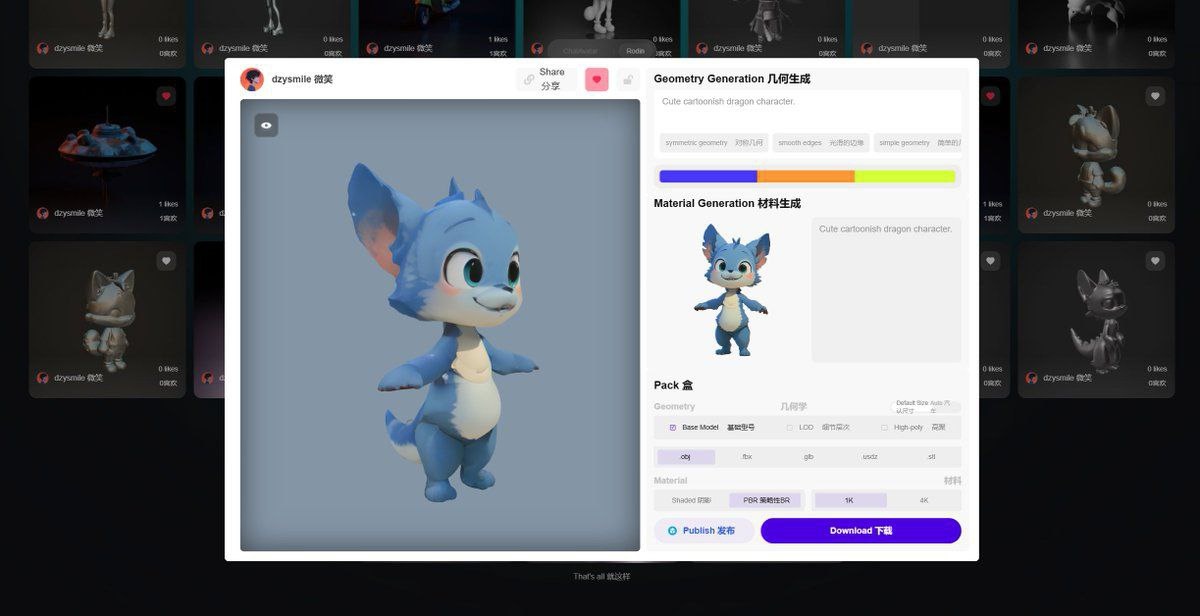Click the Geometry Generation prompt text field
This screenshot has height=616, width=1200.
click(808, 110)
